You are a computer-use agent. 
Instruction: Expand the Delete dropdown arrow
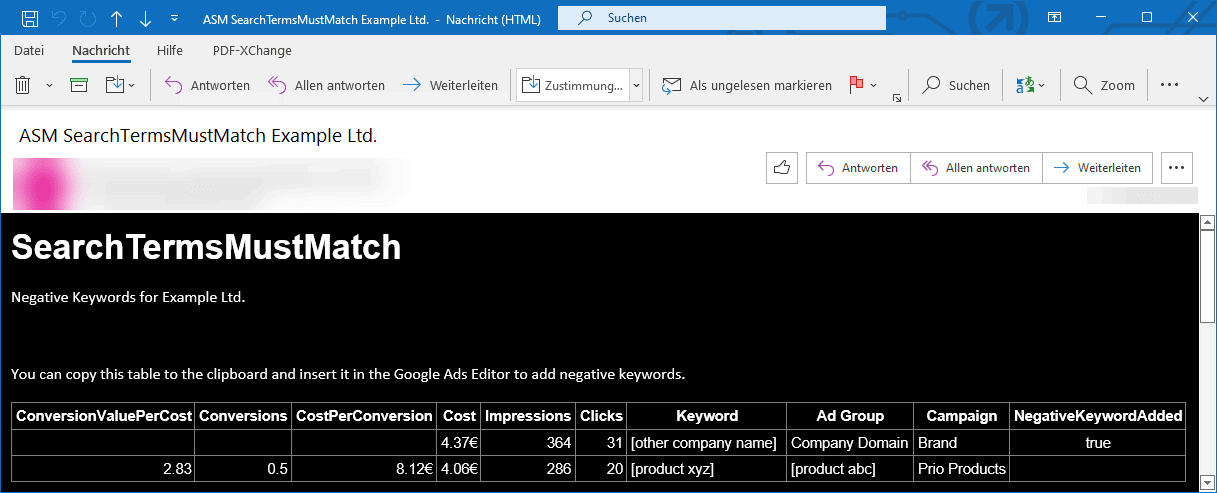[x=49, y=86]
